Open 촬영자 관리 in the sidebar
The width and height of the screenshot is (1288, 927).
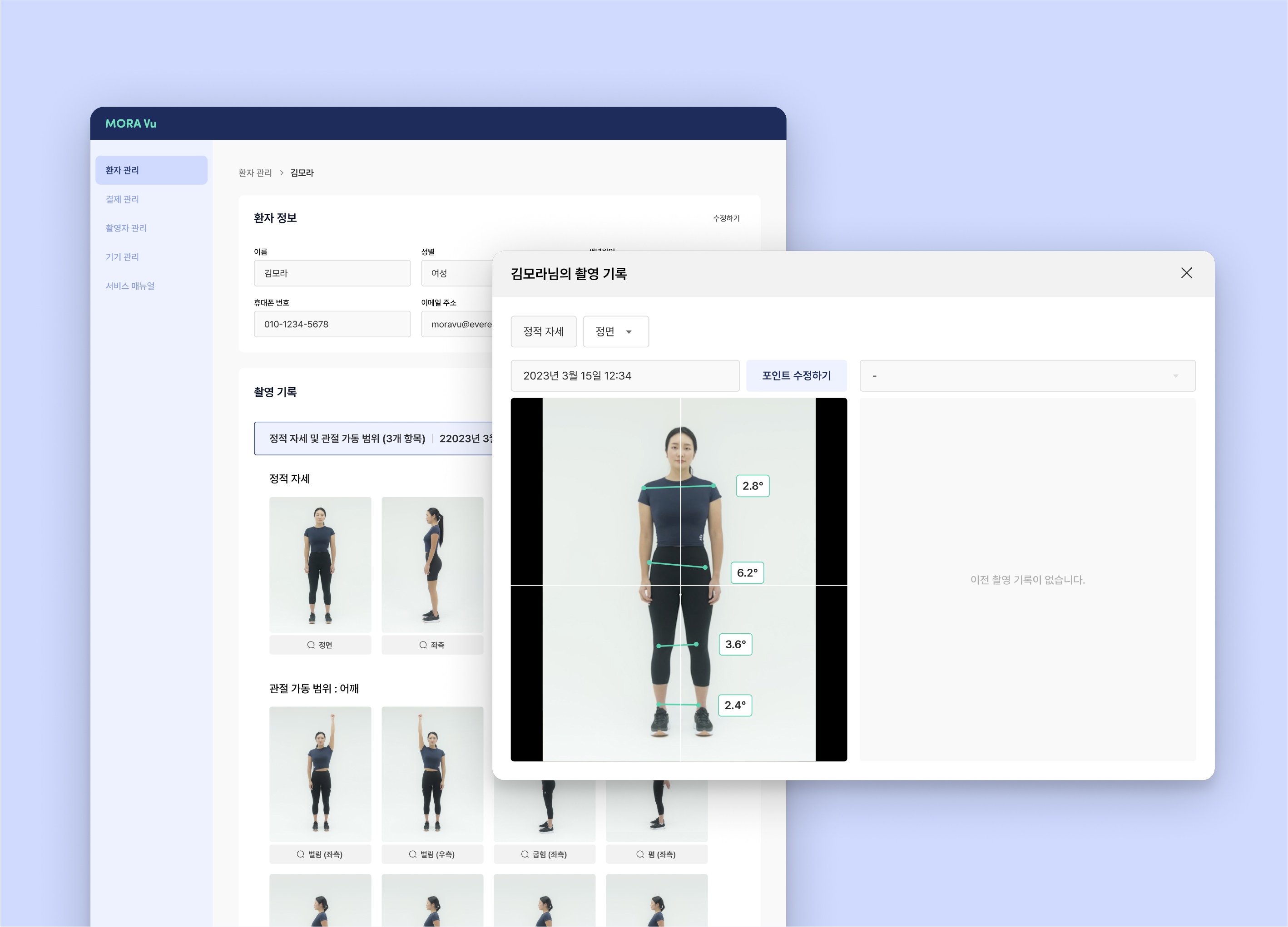(126, 228)
